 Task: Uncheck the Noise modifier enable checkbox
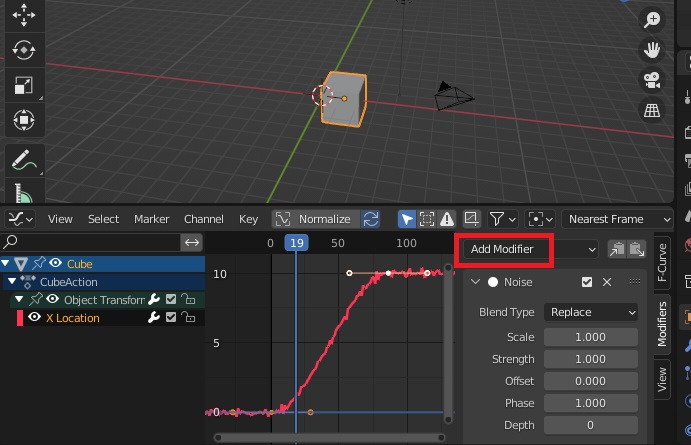(x=587, y=282)
